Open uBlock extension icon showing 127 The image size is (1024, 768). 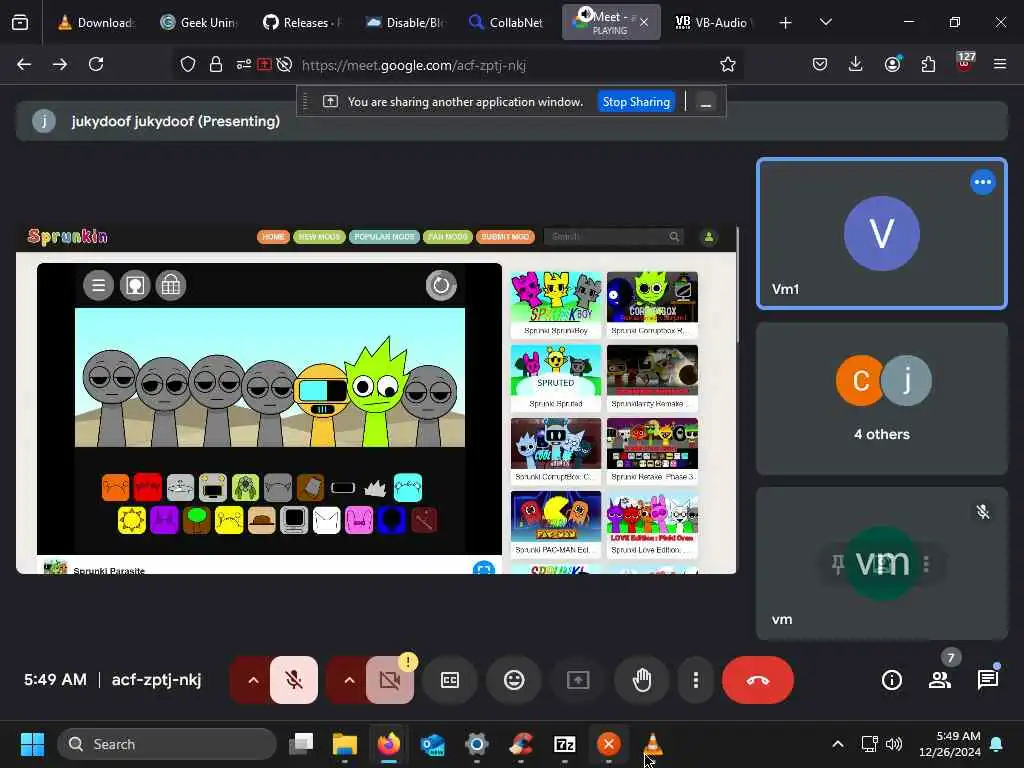pos(965,63)
